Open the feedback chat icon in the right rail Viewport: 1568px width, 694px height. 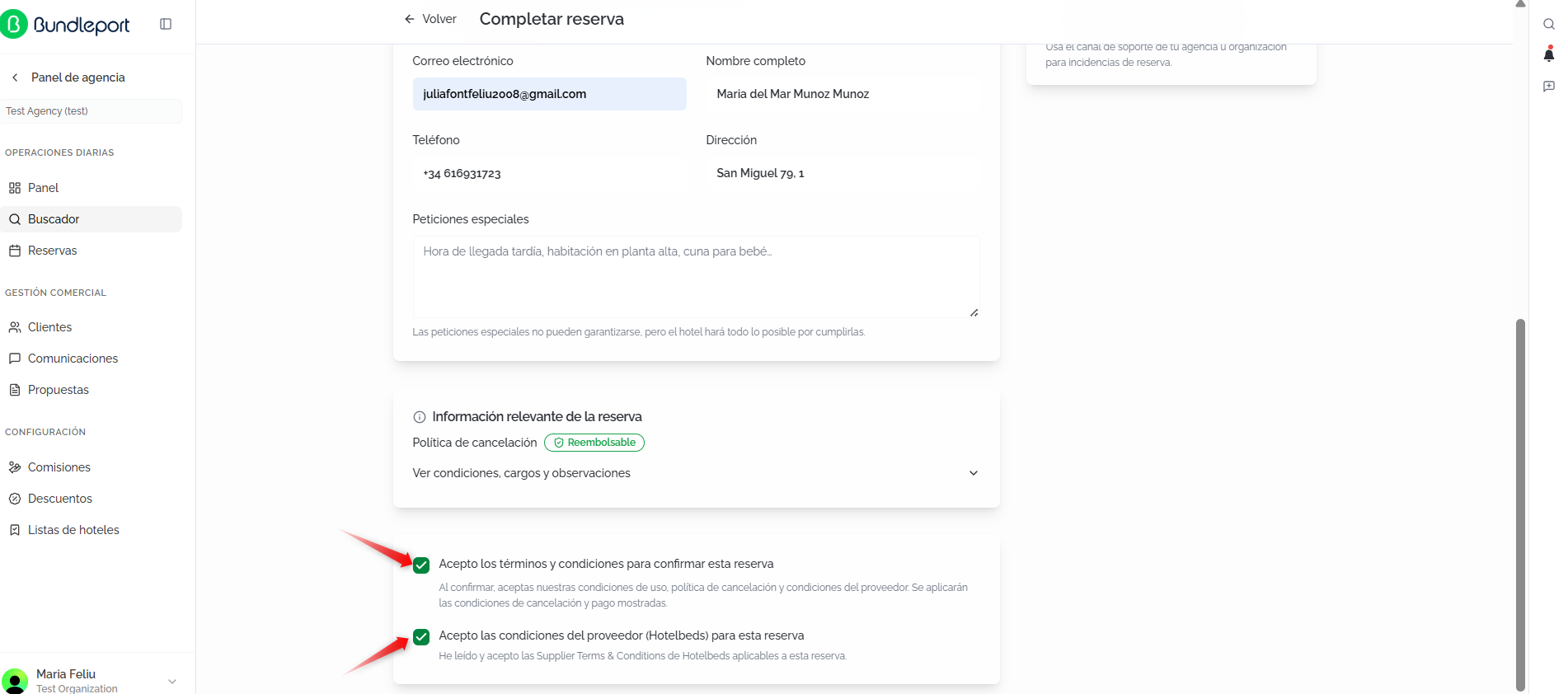[x=1548, y=86]
